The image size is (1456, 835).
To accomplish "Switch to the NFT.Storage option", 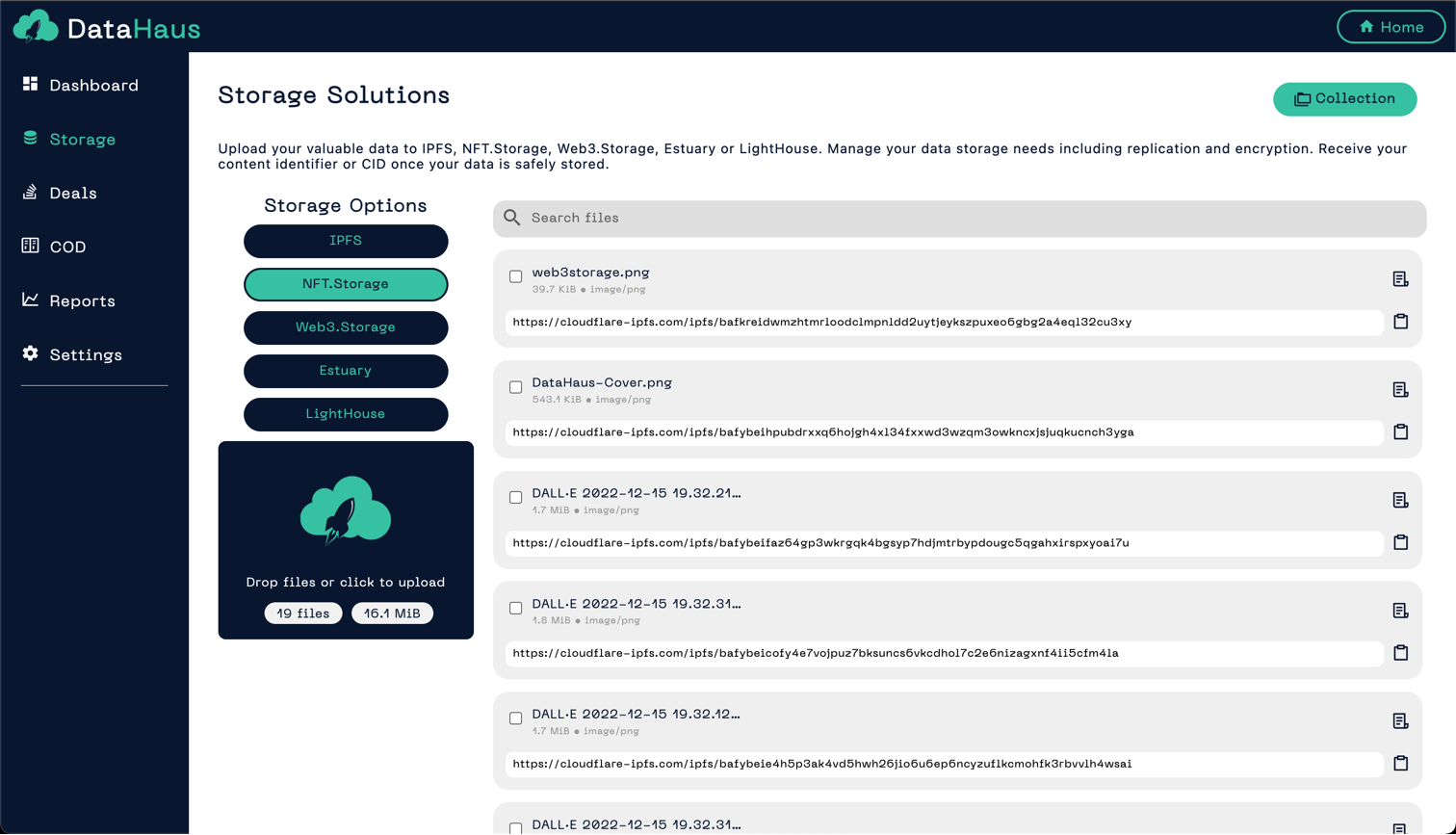I will coord(346,284).
